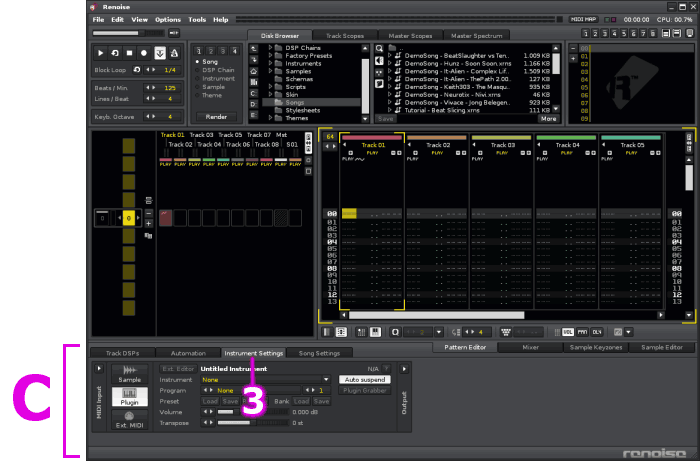Select the Sample instrument type icon
This screenshot has height=461, width=700.
(129, 374)
